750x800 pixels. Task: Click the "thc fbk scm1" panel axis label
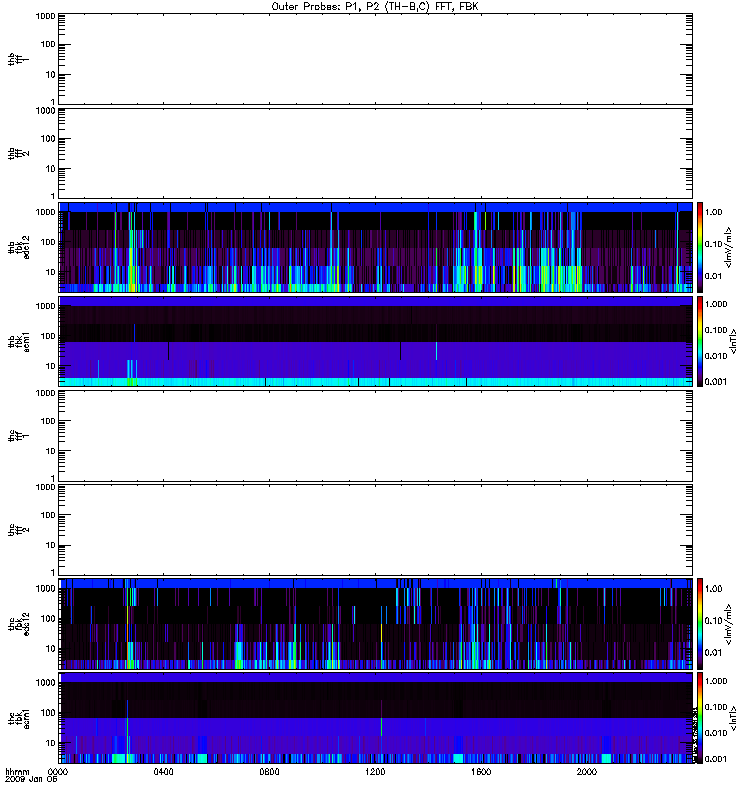[x=18, y=718]
